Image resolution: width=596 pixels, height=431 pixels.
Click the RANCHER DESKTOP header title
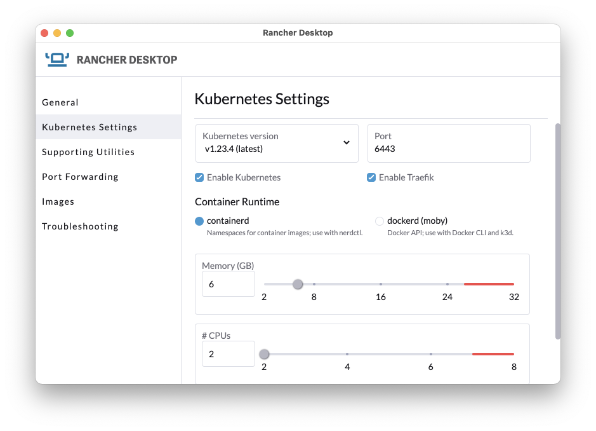coord(127,60)
